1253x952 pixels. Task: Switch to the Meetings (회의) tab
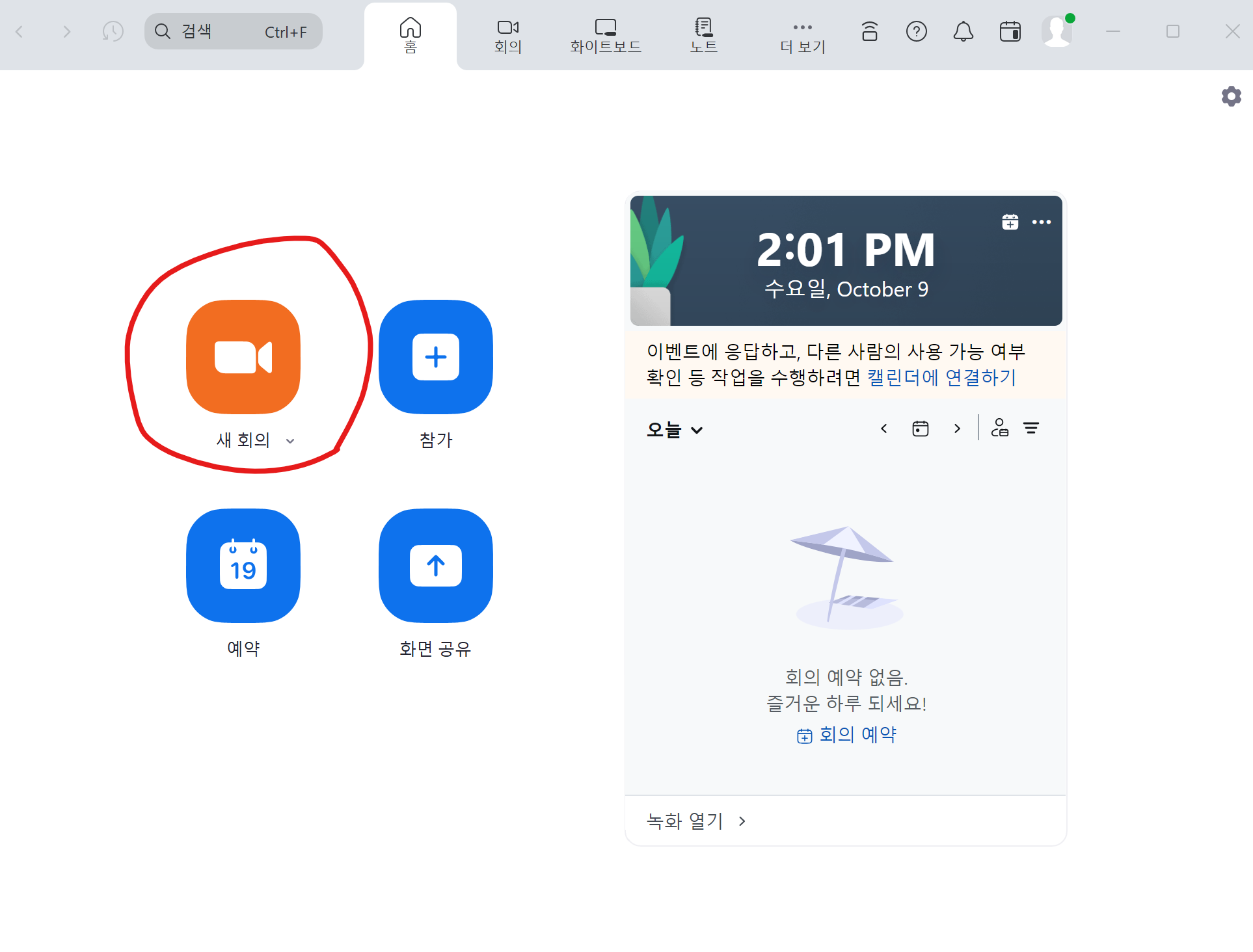(507, 35)
